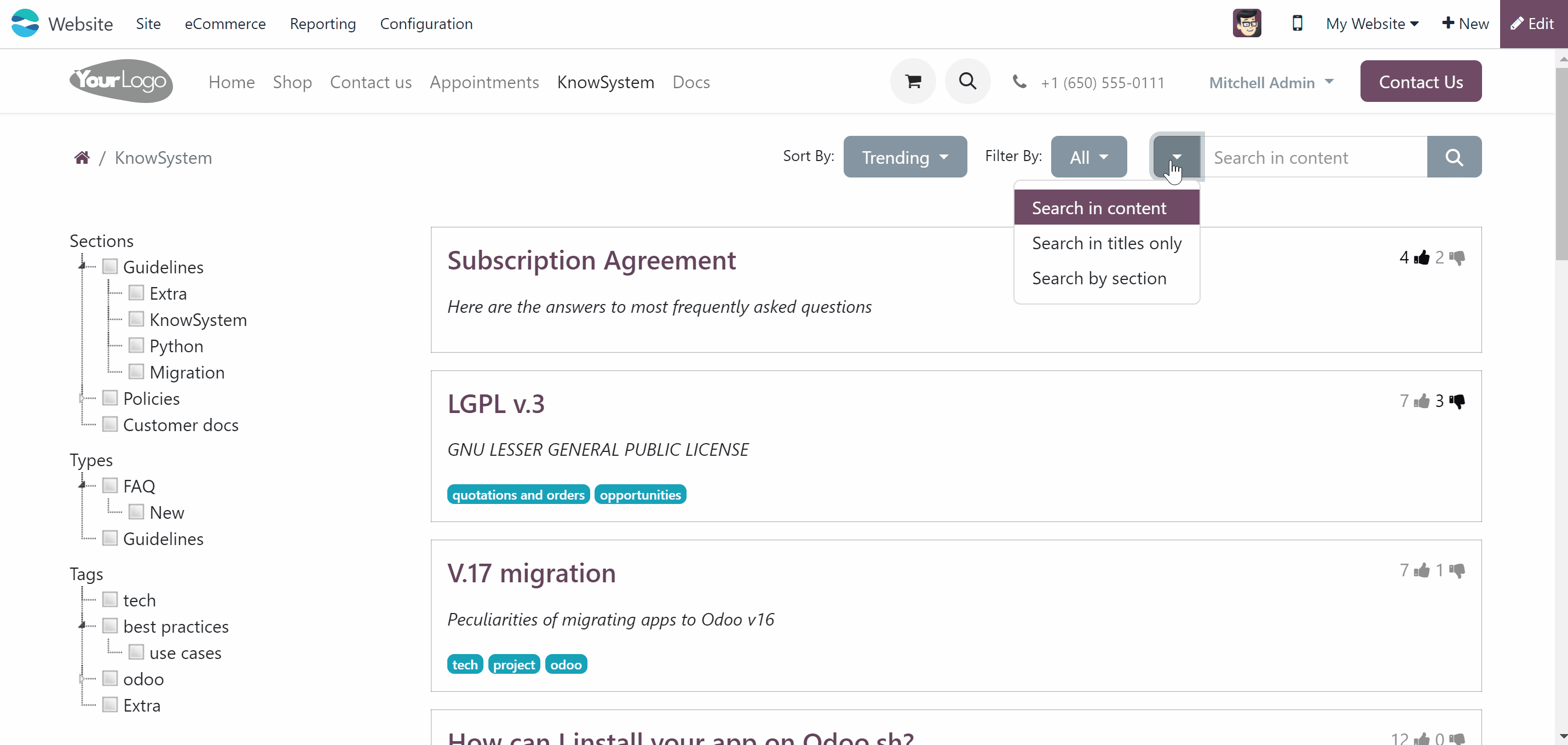Collapse the best practices tag node
Screen dimensions: 1568x745
[x=82, y=626]
